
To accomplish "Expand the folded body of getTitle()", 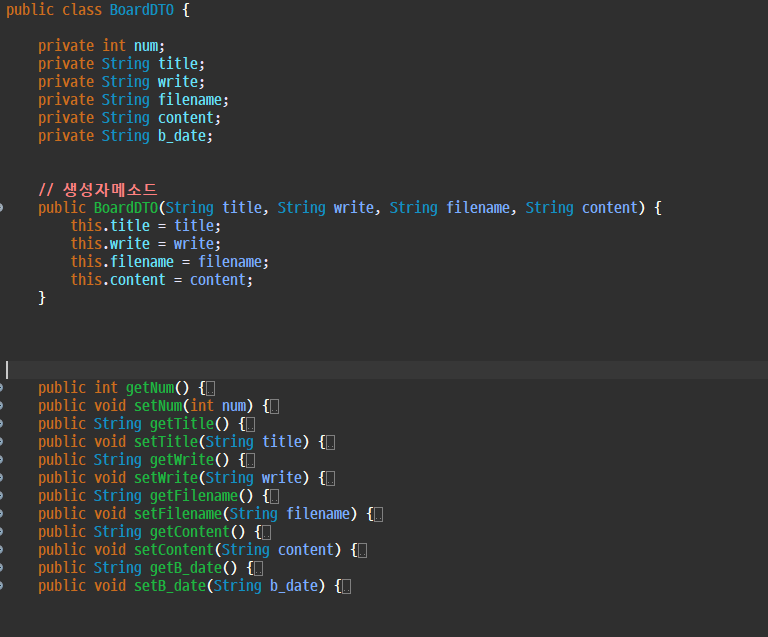I will point(251,425).
